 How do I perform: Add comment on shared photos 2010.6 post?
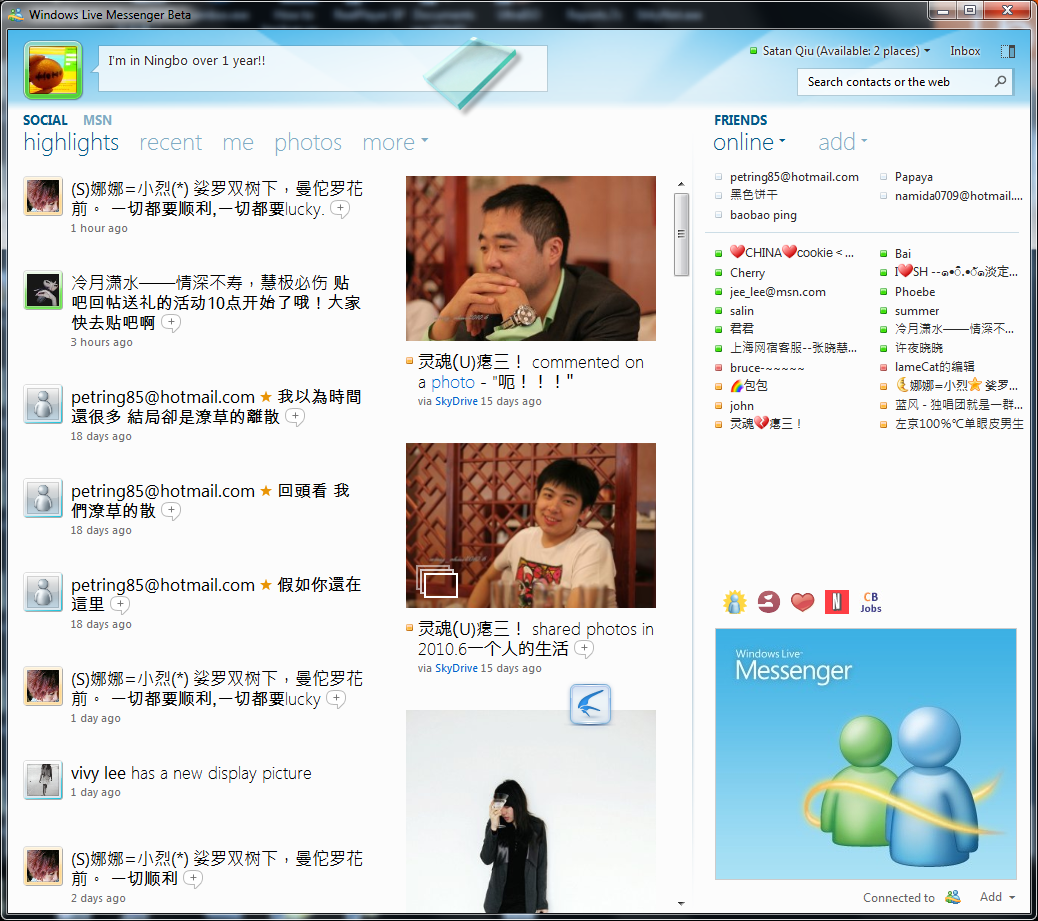coord(584,649)
